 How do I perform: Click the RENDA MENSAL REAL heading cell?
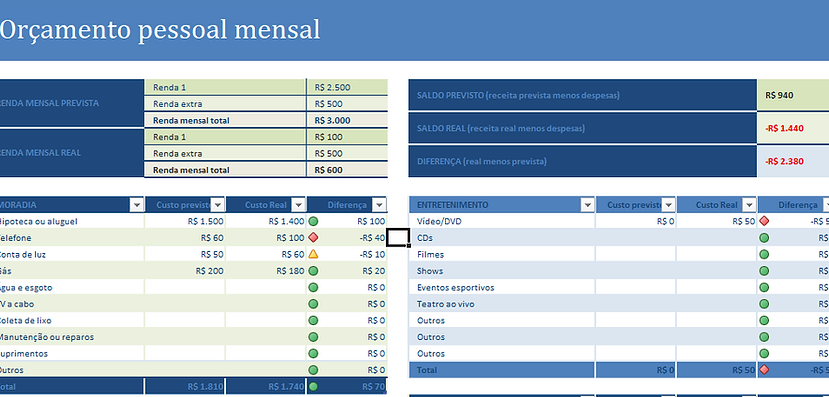[72, 153]
